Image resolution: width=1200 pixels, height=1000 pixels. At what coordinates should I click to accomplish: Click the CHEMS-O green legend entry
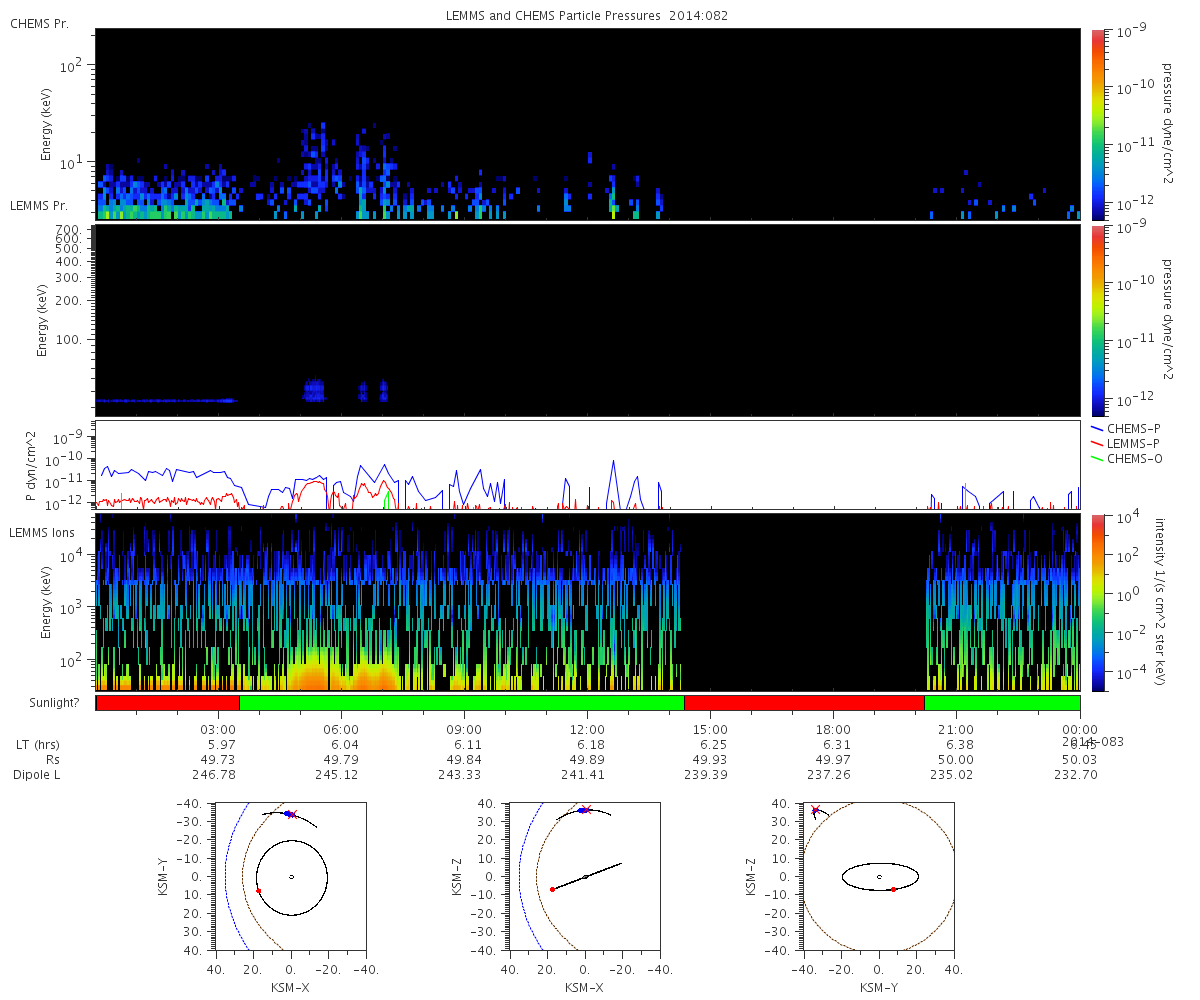1126,458
